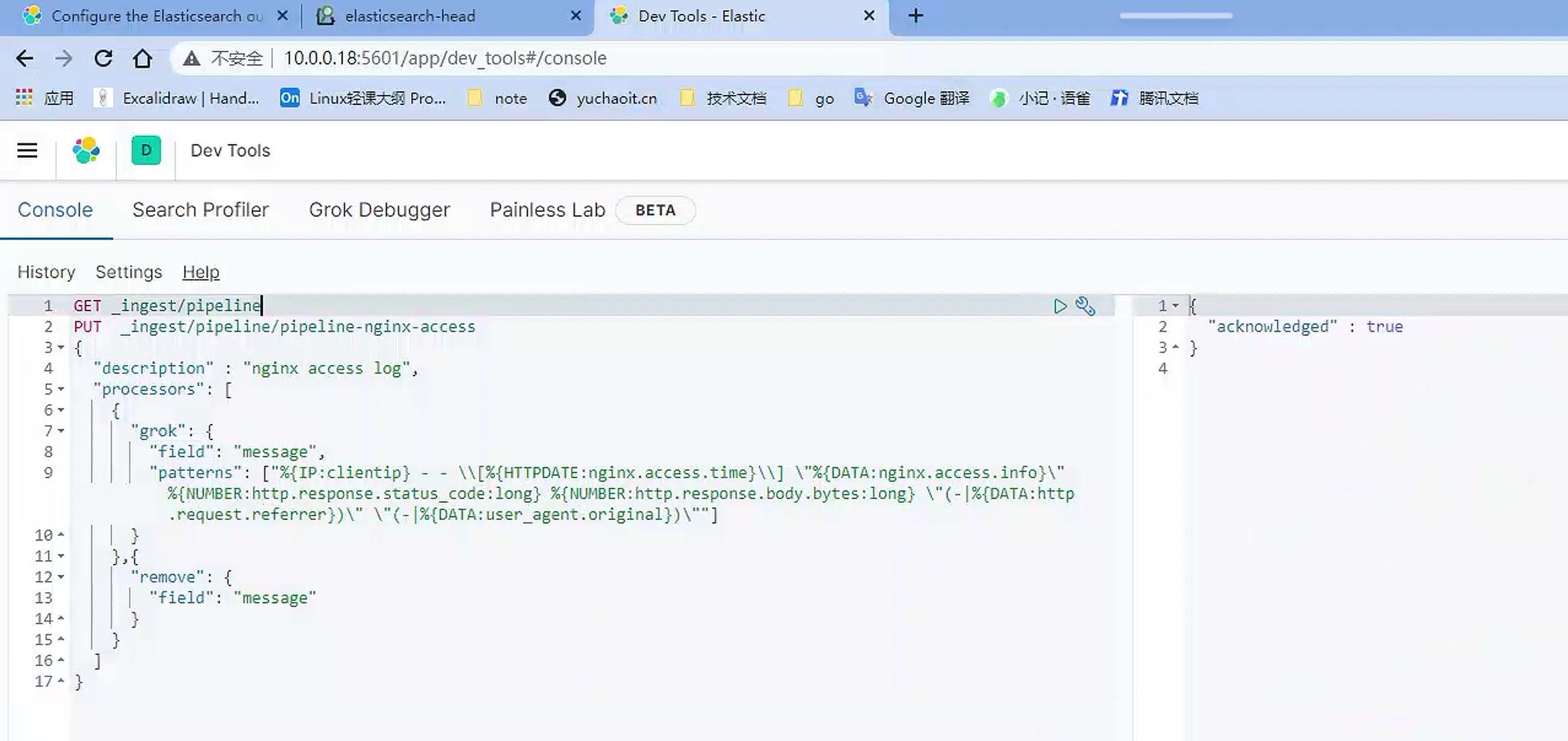Collapse the pipeline body at line 3
The image size is (1568, 741).
60,348
